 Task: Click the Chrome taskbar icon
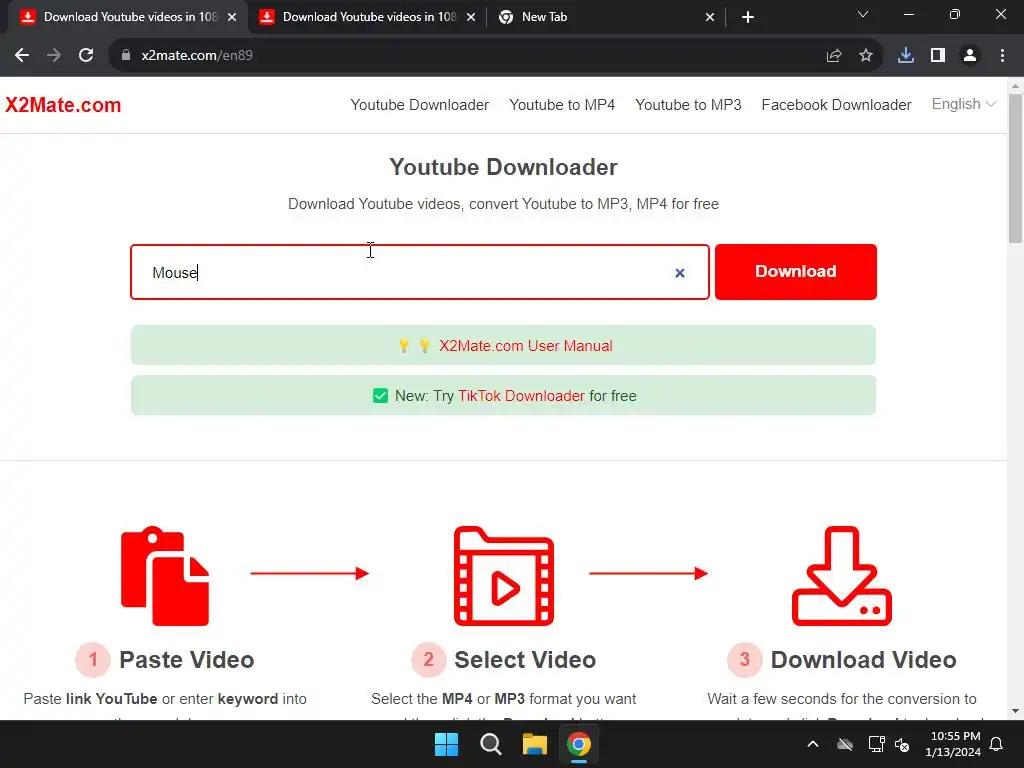(579, 744)
